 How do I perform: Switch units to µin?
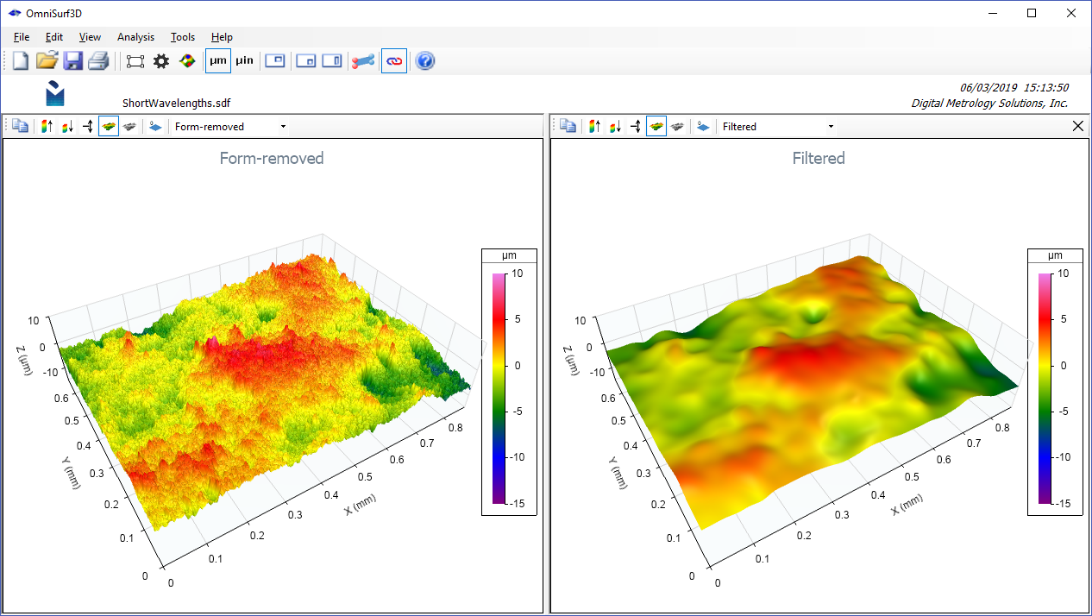click(243, 60)
